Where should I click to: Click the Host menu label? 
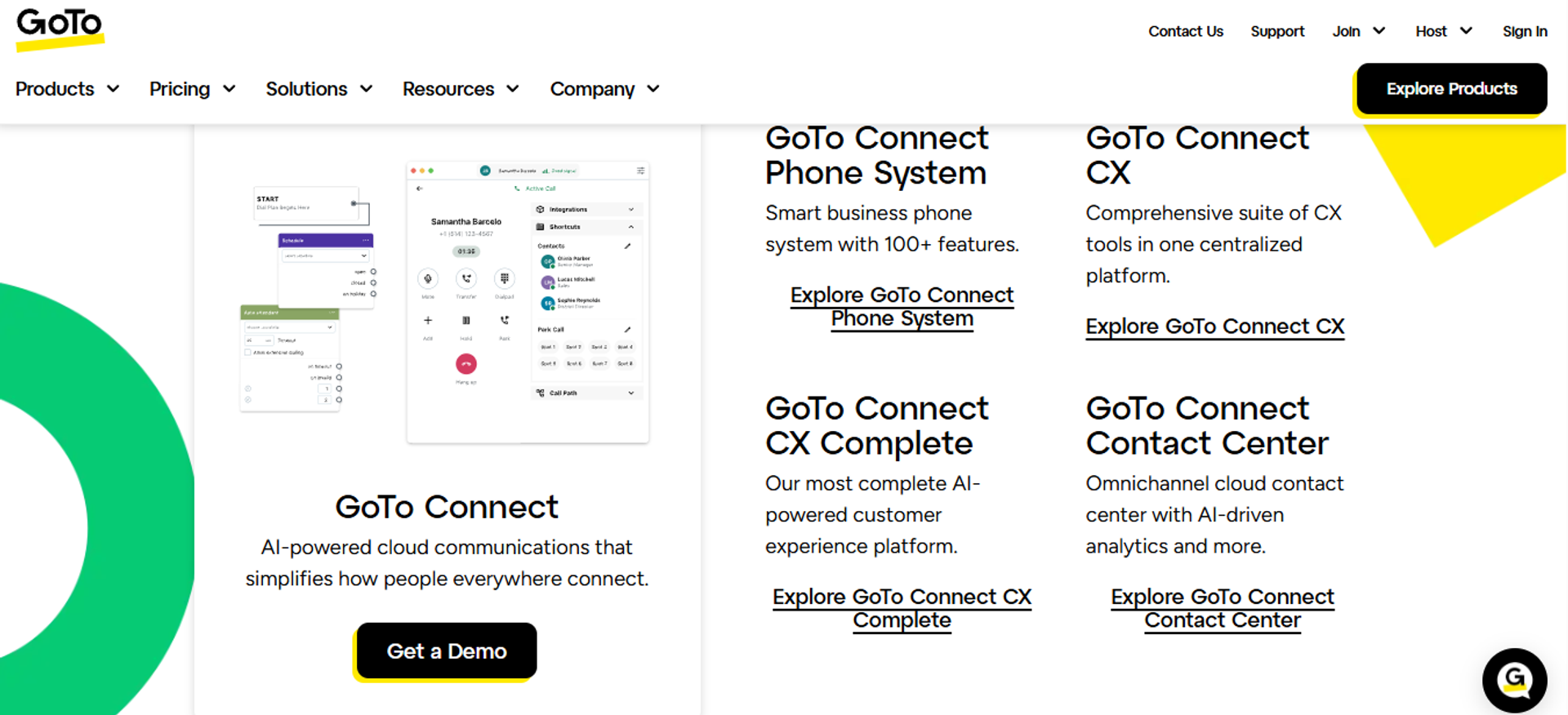tap(1431, 31)
